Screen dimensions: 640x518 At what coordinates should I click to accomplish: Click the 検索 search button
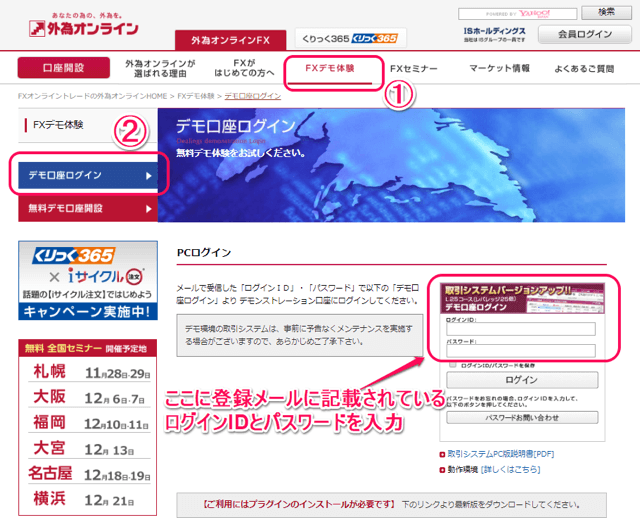tap(606, 12)
